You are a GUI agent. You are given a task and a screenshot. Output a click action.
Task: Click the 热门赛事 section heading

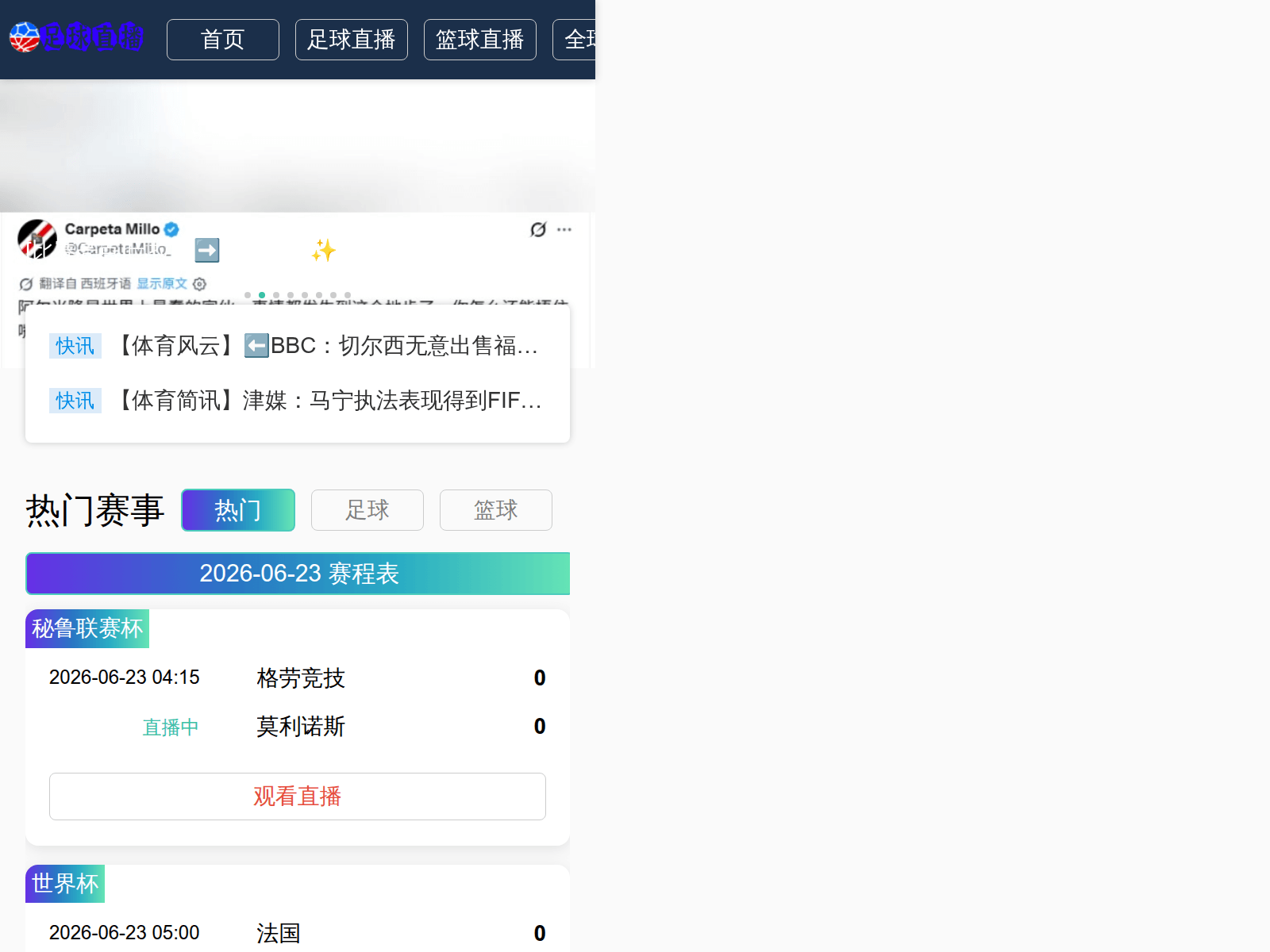(x=95, y=510)
